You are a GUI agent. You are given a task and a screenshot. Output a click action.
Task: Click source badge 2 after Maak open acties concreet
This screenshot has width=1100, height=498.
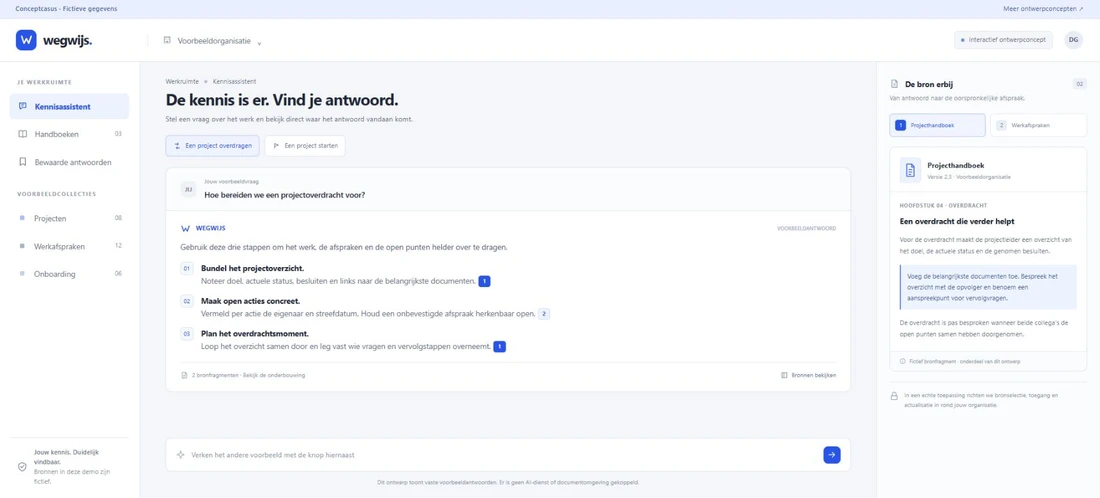(544, 314)
